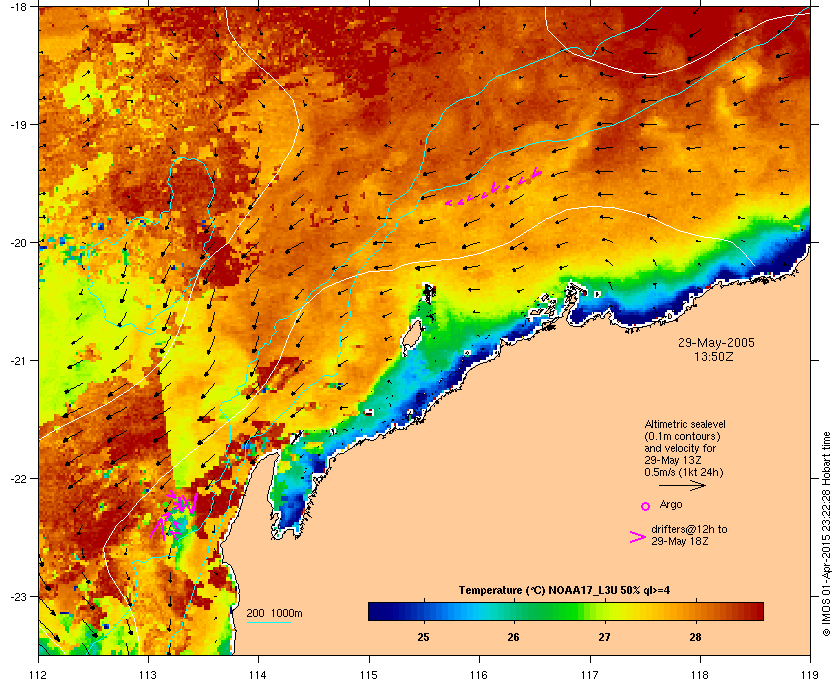Click the colorbar tick label 25

pos(423,637)
